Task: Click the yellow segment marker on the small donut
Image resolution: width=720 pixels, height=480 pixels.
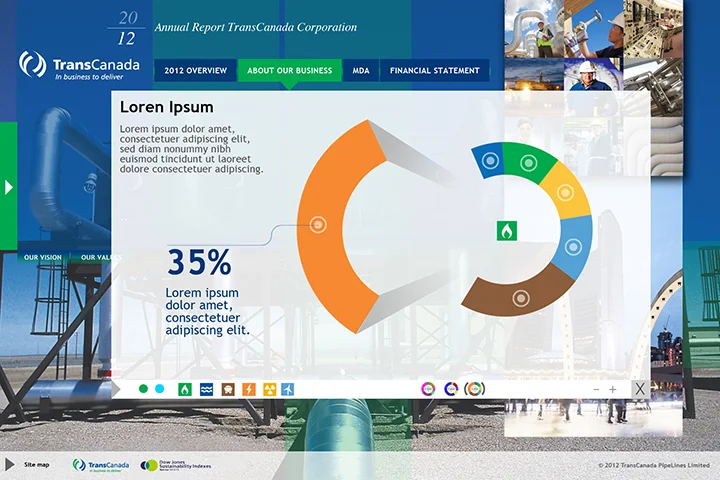Action: click(x=565, y=192)
